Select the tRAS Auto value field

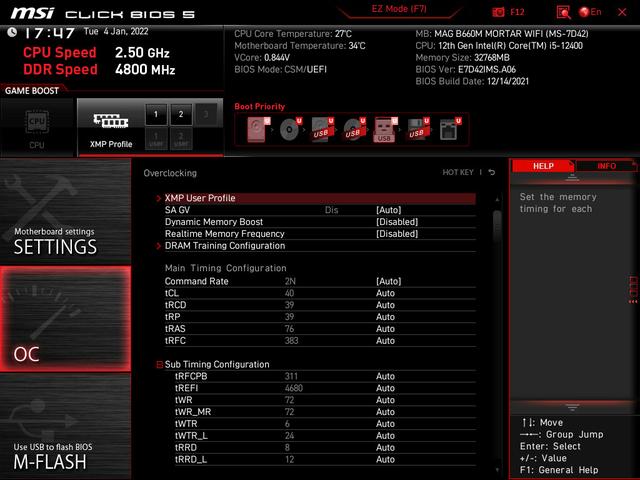385,329
